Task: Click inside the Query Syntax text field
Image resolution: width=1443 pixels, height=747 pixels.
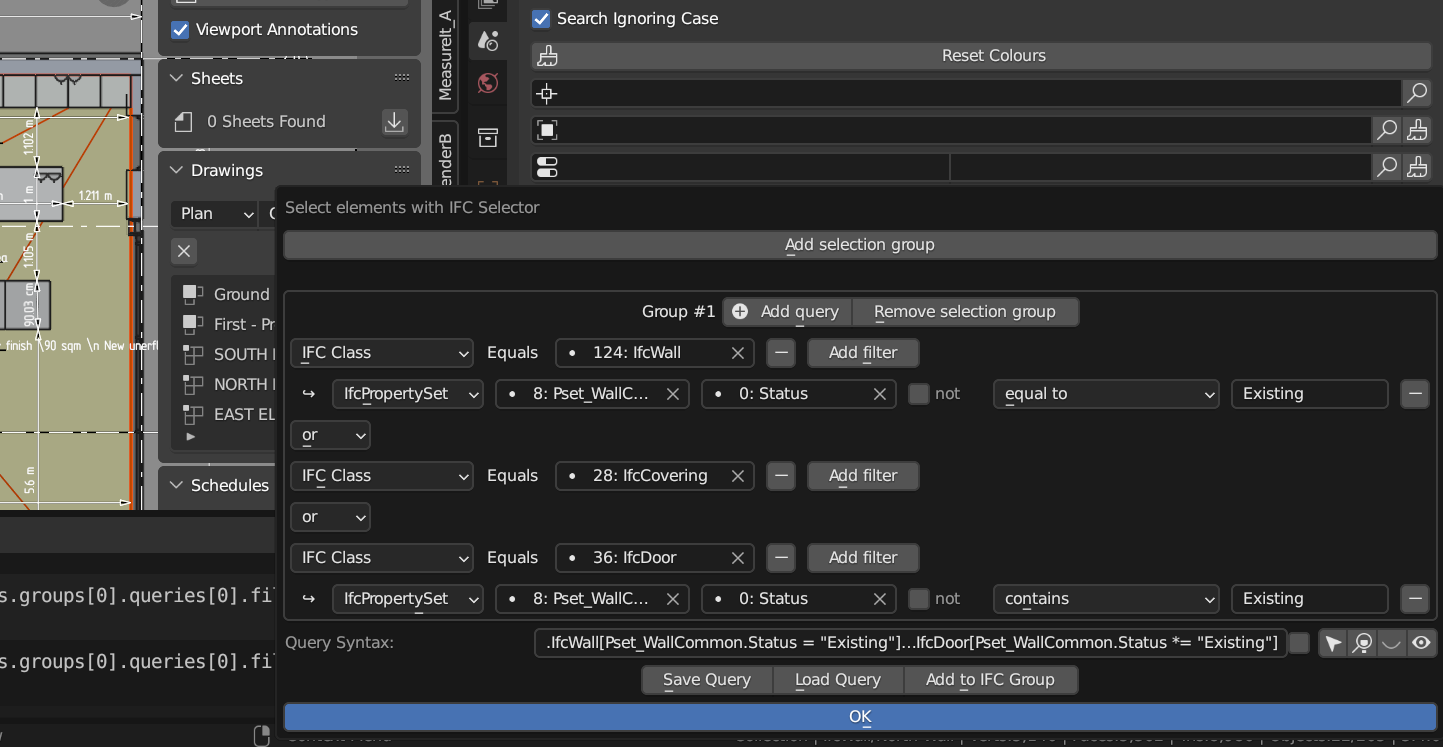Action: pos(910,642)
